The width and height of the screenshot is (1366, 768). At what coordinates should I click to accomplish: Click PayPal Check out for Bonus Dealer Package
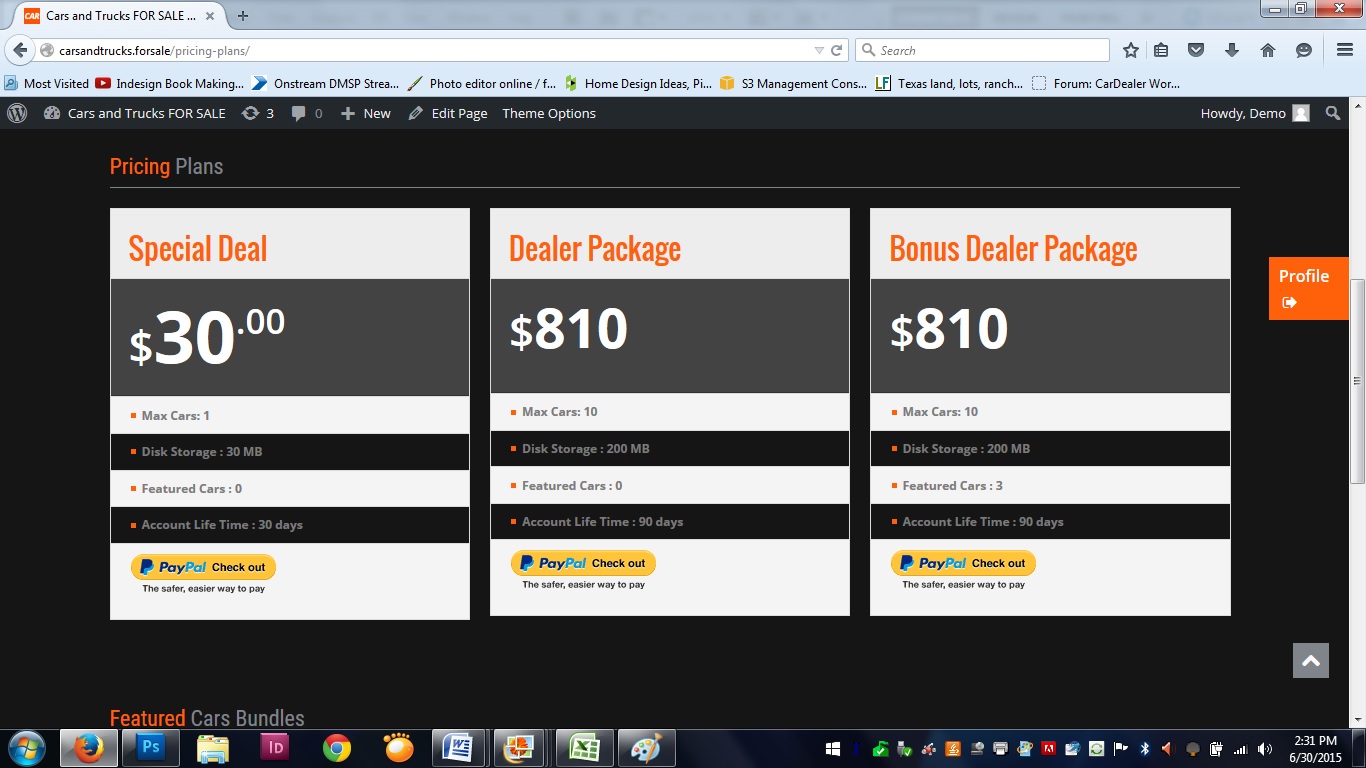click(x=963, y=563)
